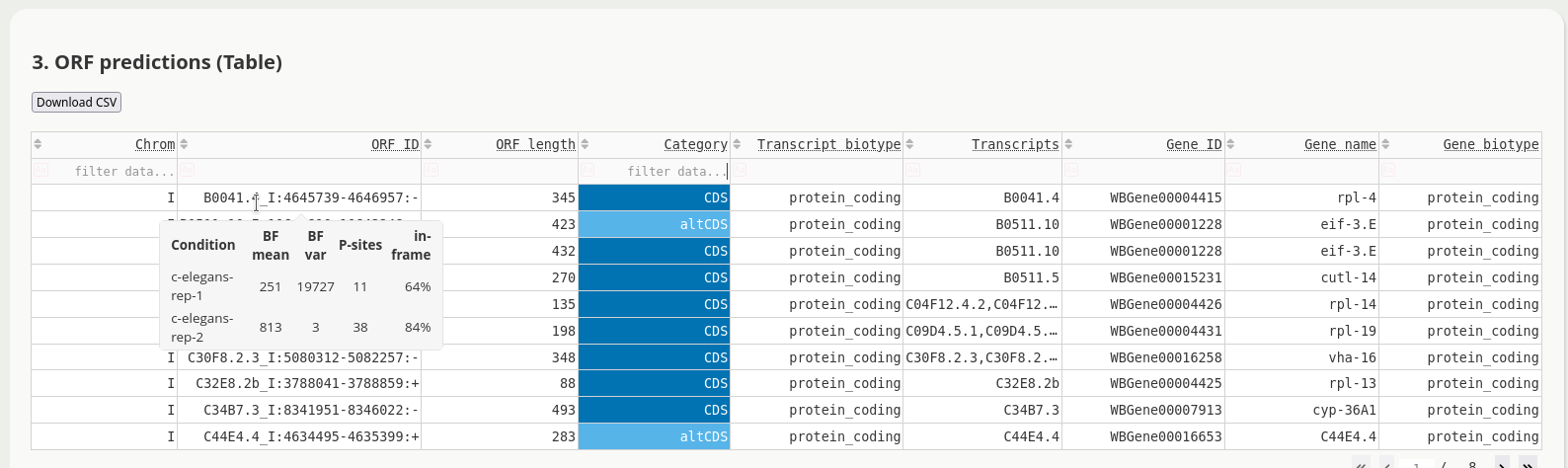Viewport: 1568px width, 468px height.
Task: Sort the table by Chrom column arrows
Action: (38, 144)
